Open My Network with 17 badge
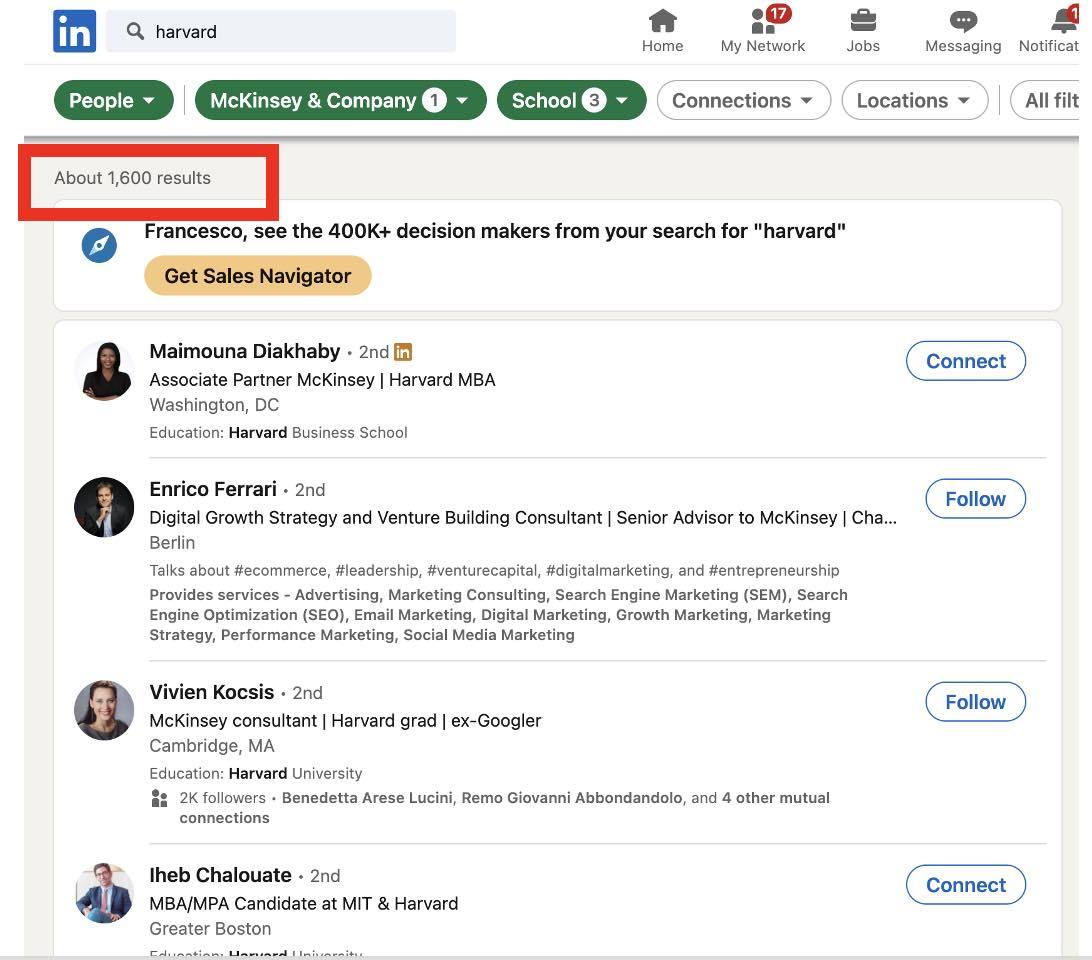 click(x=763, y=31)
